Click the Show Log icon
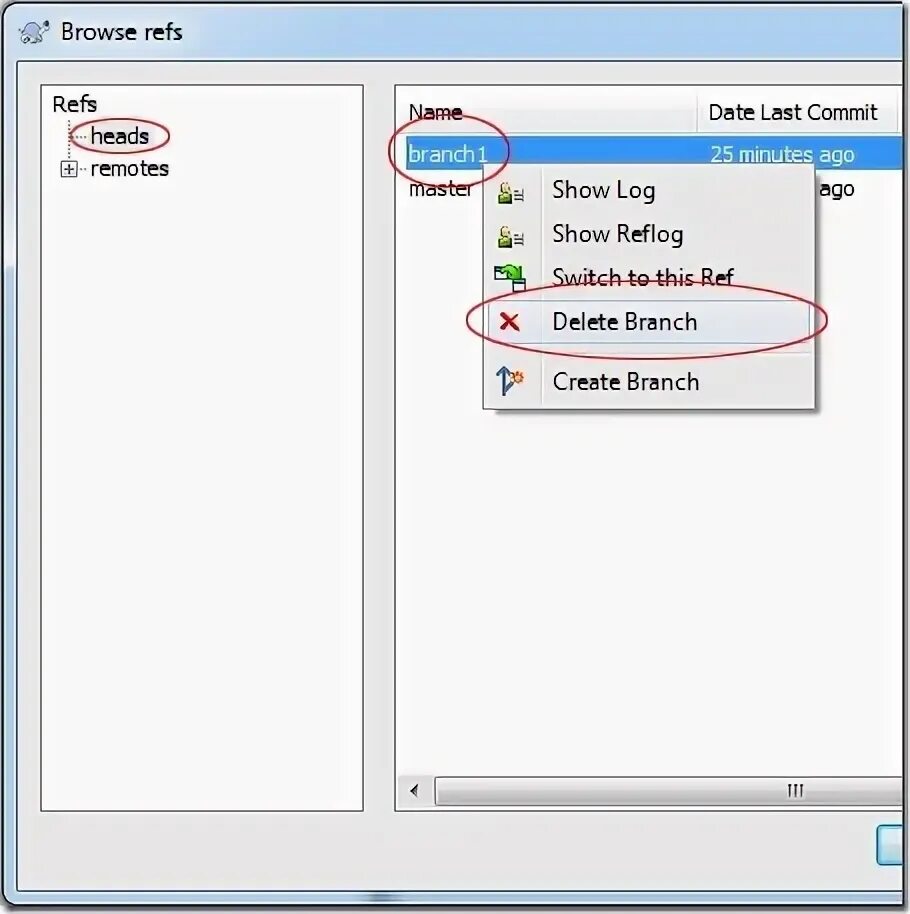This screenshot has width=910, height=914. [510, 192]
